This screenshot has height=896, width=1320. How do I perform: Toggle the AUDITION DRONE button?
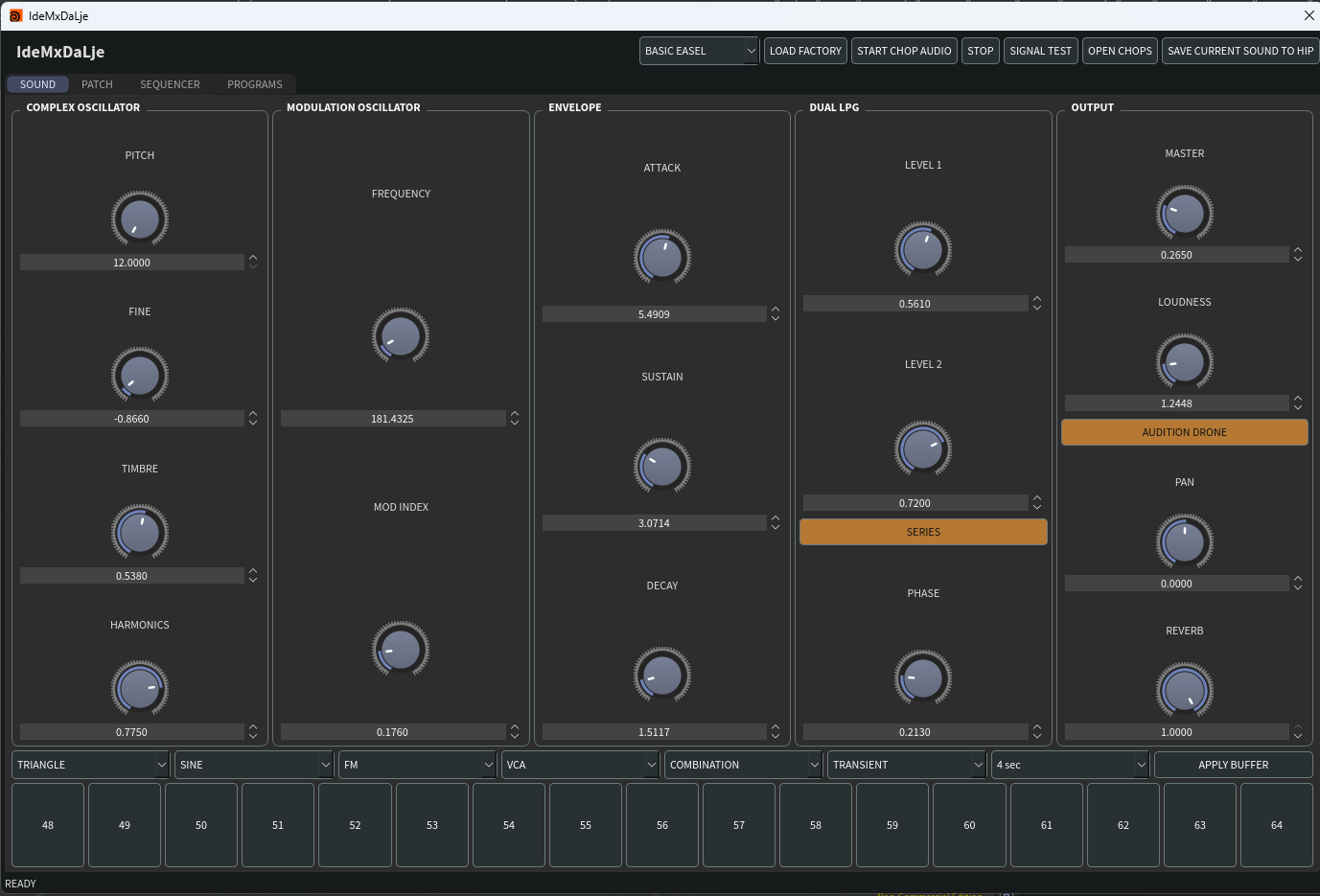(1184, 432)
